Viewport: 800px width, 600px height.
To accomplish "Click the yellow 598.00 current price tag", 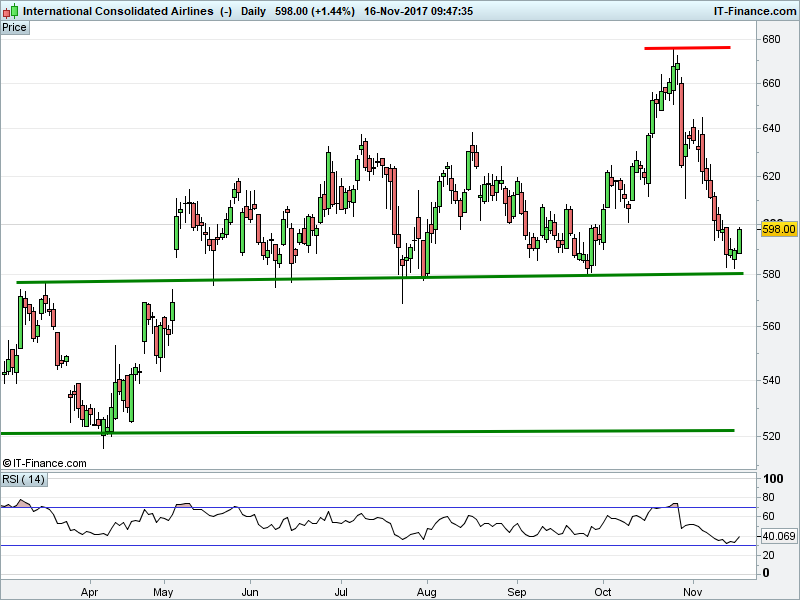I will (778, 229).
